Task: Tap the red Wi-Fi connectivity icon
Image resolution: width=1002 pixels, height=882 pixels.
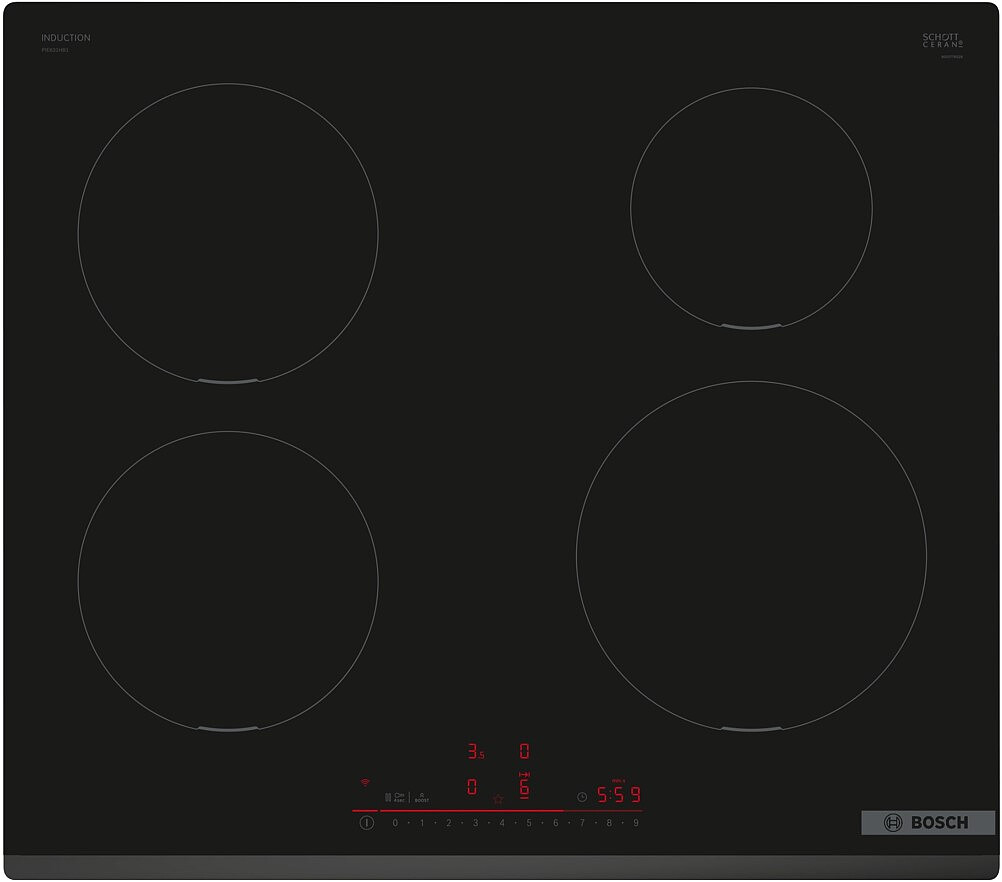Action: pyautogui.click(x=365, y=782)
